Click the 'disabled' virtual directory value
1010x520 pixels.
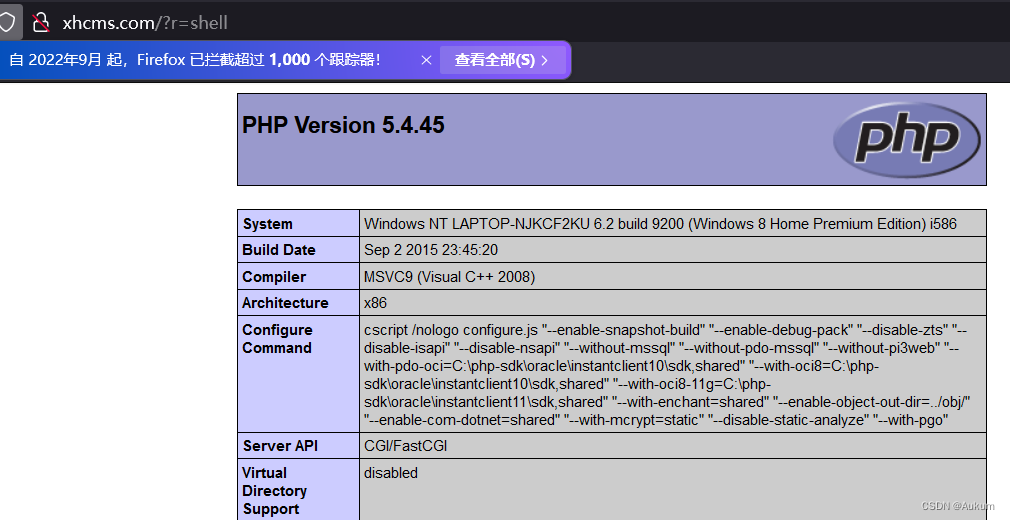click(391, 473)
